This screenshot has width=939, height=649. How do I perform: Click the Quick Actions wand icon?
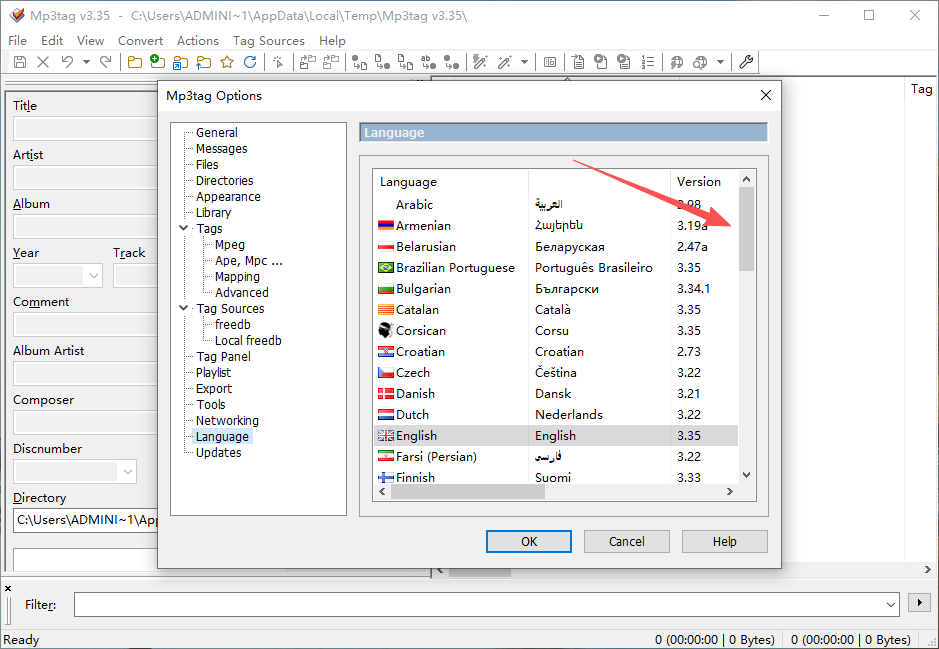(504, 62)
